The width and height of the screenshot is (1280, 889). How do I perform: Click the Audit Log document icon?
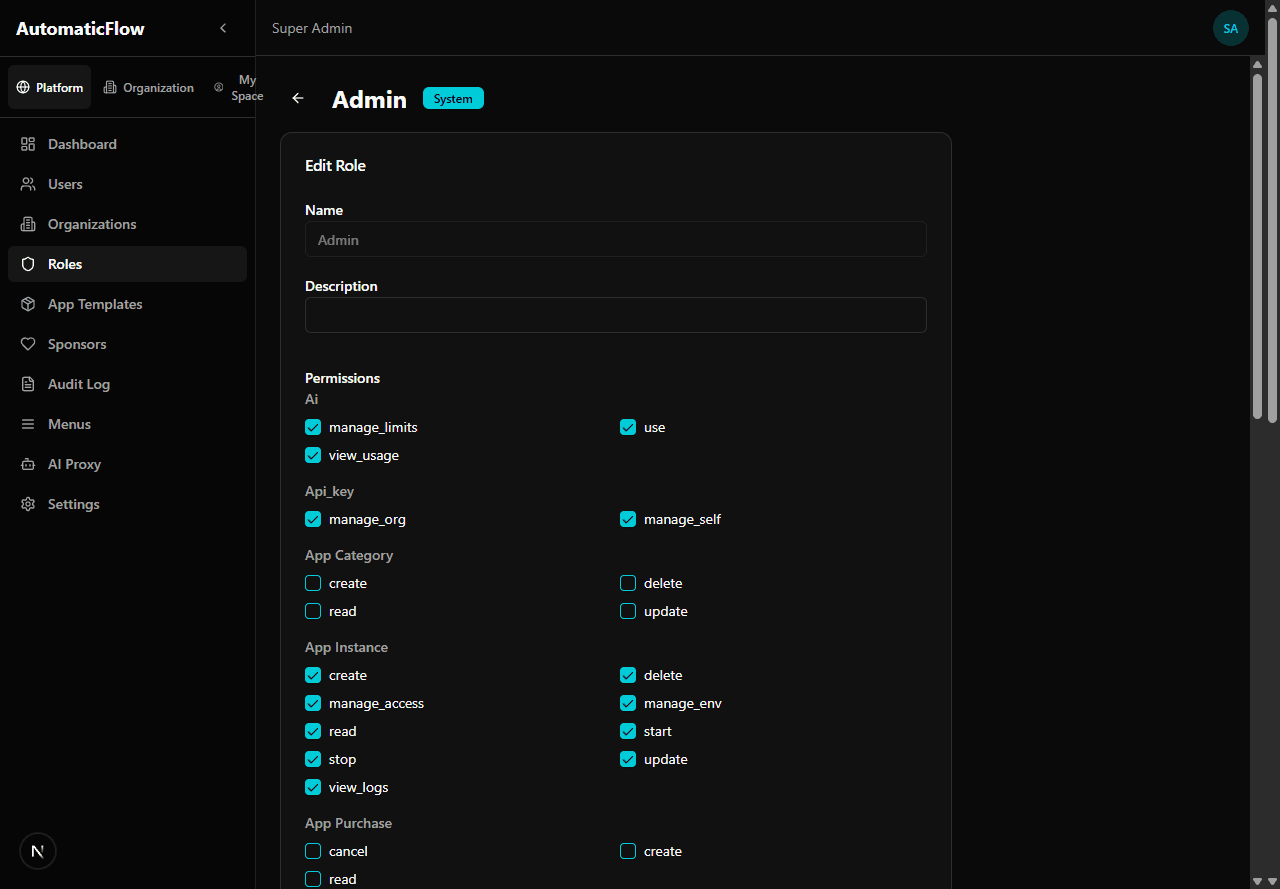(x=28, y=384)
